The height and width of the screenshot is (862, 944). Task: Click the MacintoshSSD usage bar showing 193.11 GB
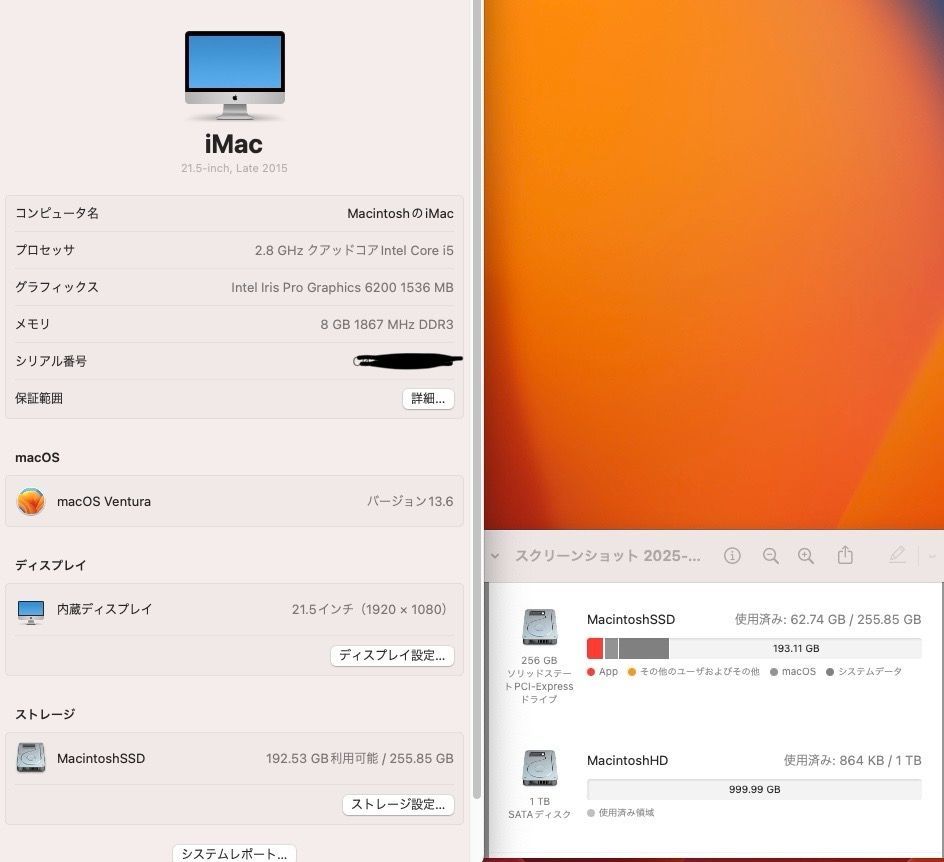coord(756,648)
